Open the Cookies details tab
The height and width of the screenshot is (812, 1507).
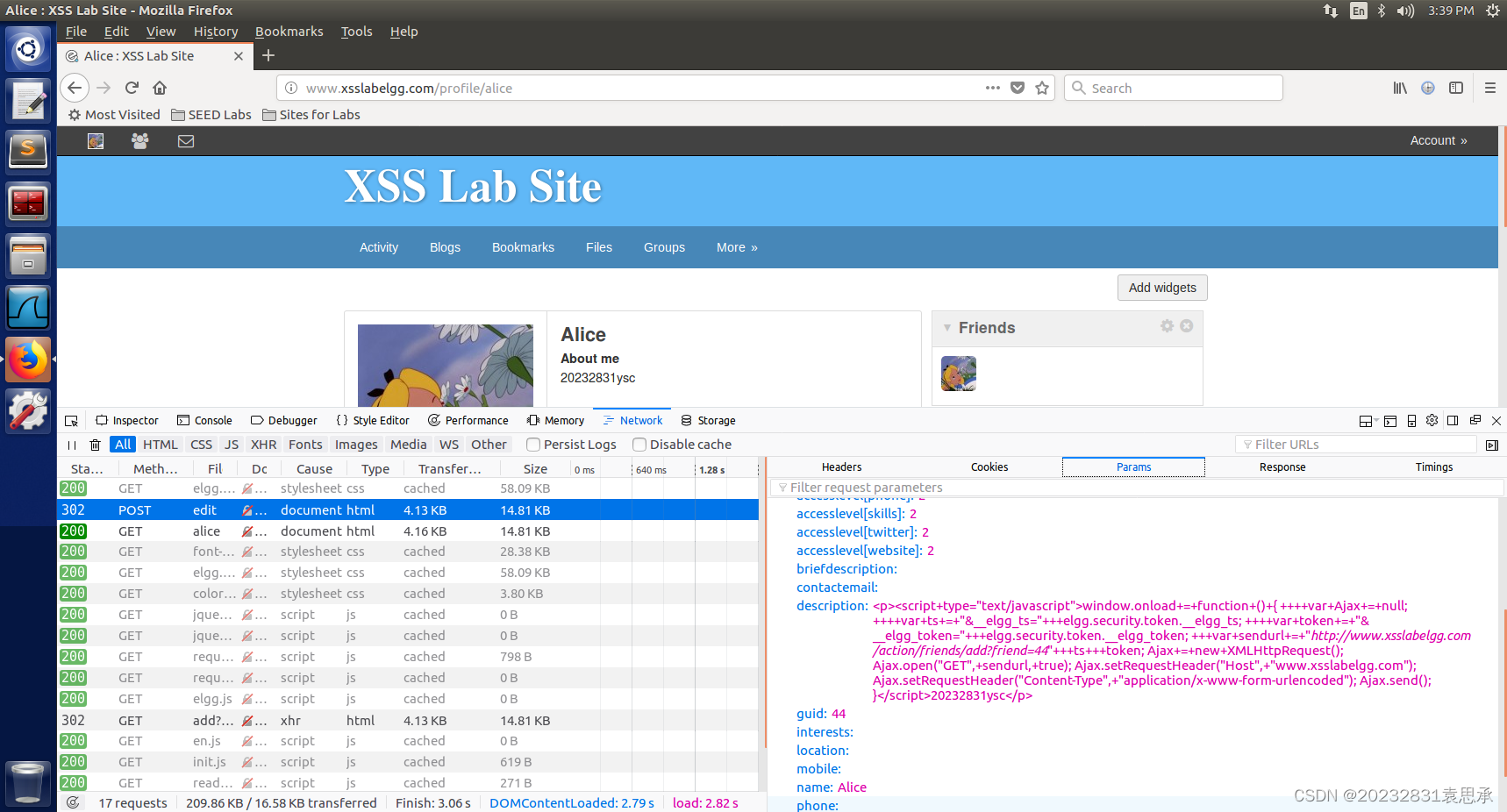(x=989, y=467)
